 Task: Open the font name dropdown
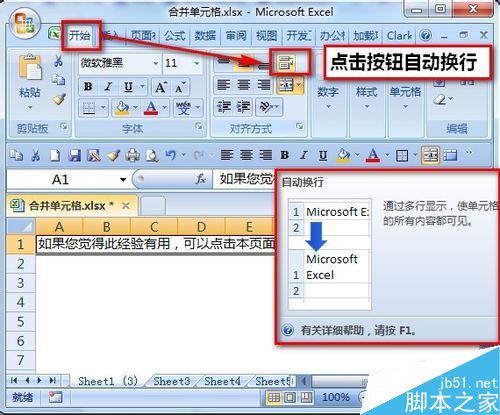point(155,63)
